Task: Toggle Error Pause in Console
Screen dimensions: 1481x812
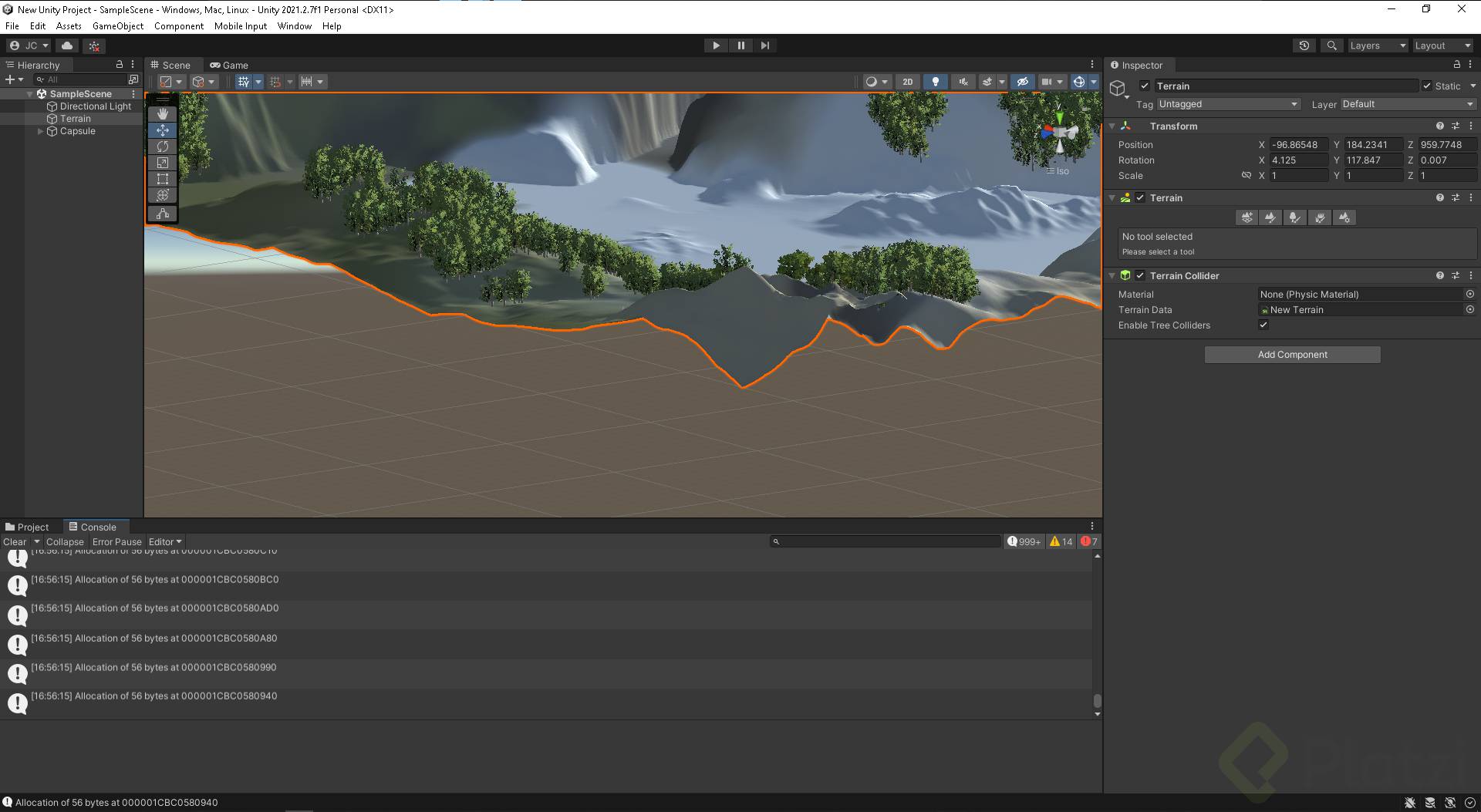Action: pyautogui.click(x=117, y=542)
